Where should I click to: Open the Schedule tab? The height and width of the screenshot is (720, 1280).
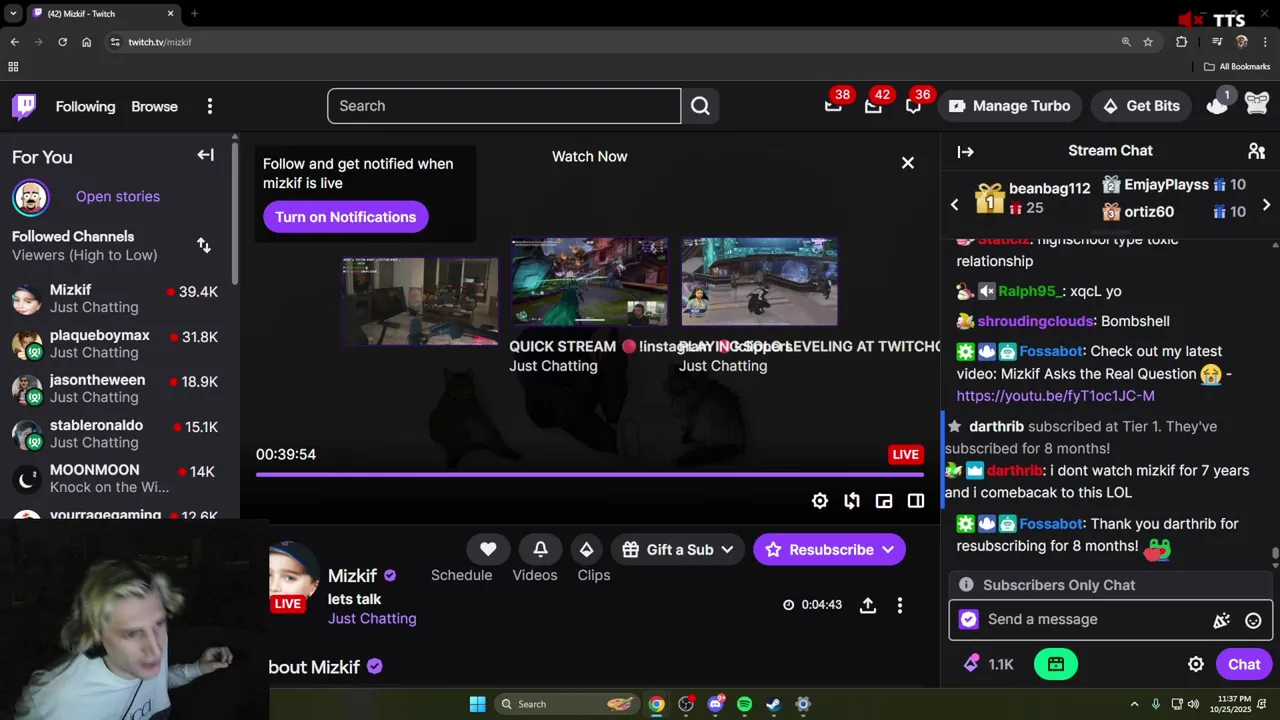(461, 575)
